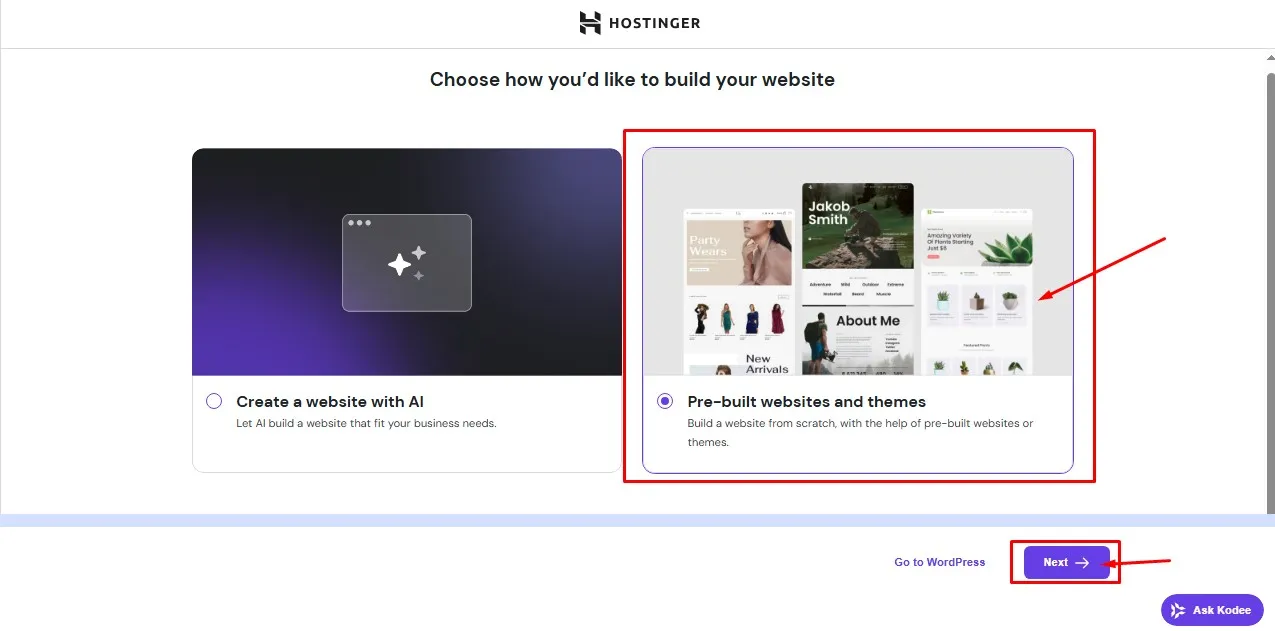Select the Create a website with AI option
This screenshot has width=1275, height=631.
click(x=214, y=400)
